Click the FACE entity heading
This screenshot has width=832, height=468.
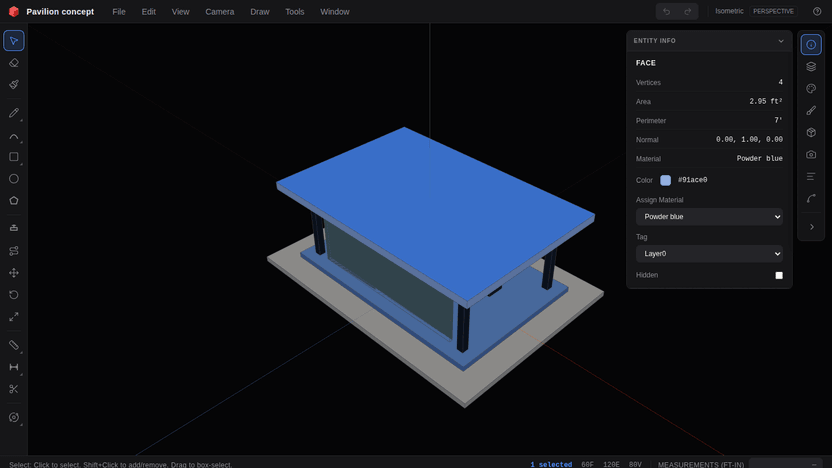646,63
